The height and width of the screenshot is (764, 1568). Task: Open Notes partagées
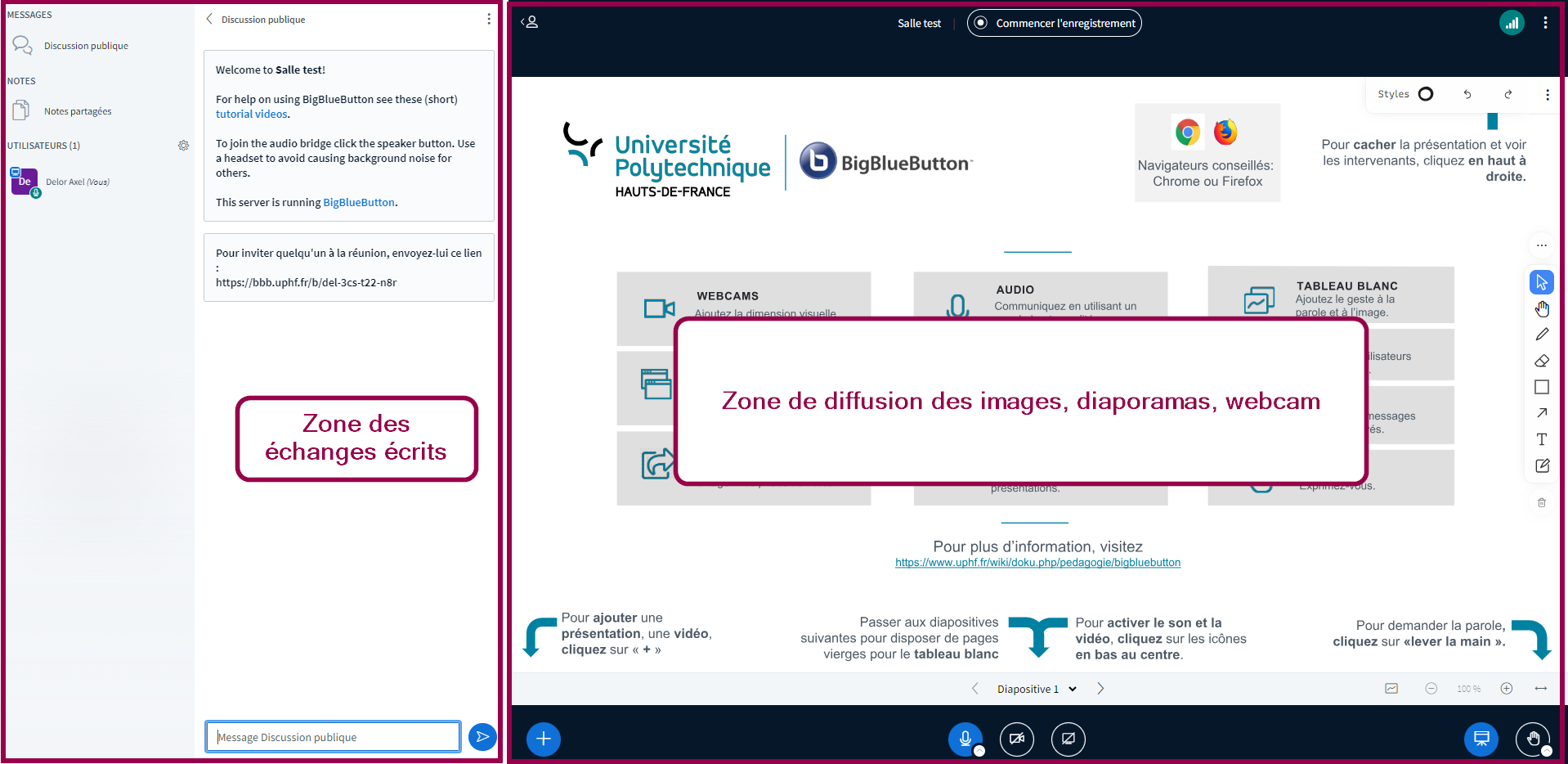coord(78,111)
